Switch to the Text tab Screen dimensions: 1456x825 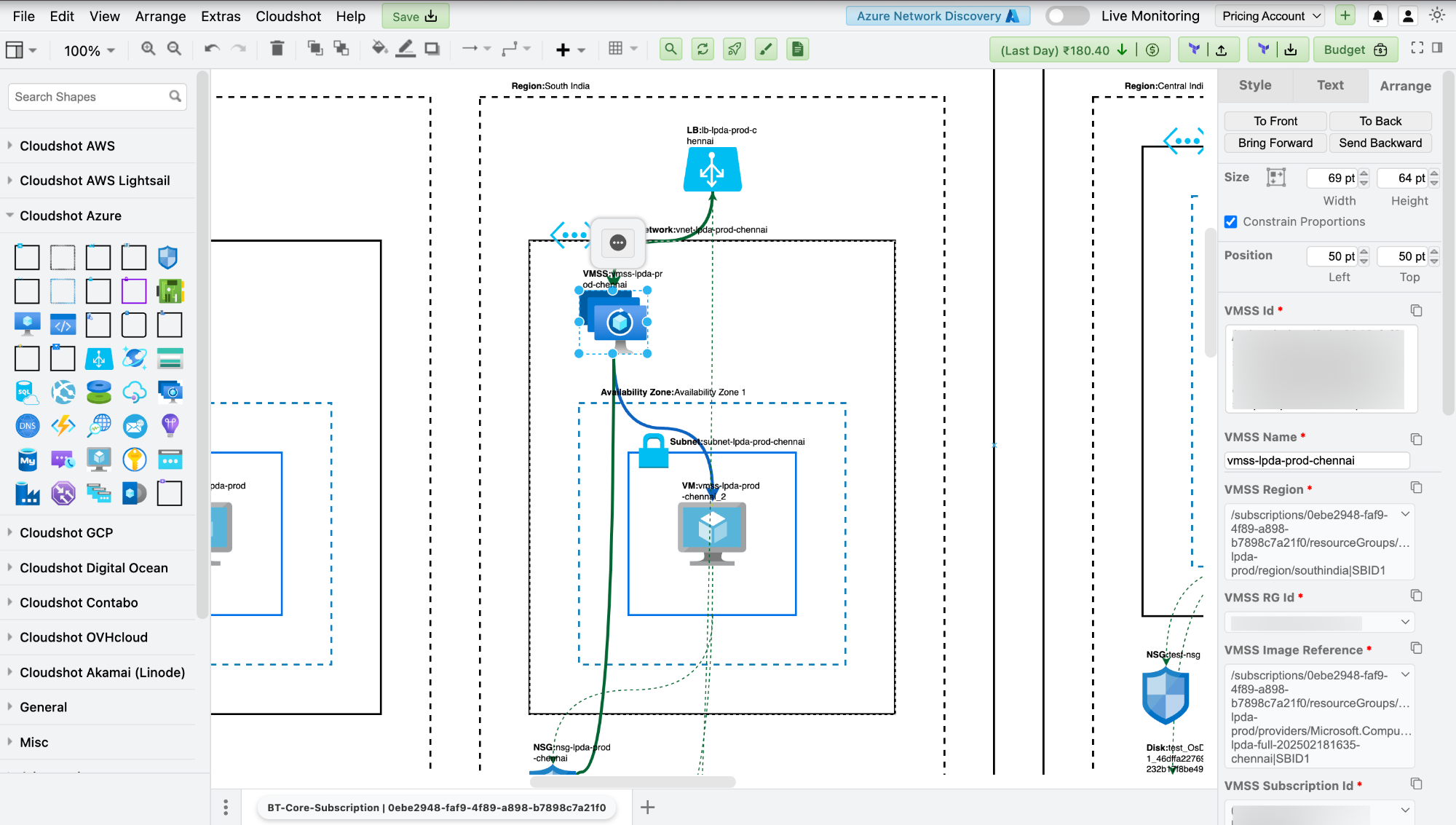click(x=1330, y=85)
